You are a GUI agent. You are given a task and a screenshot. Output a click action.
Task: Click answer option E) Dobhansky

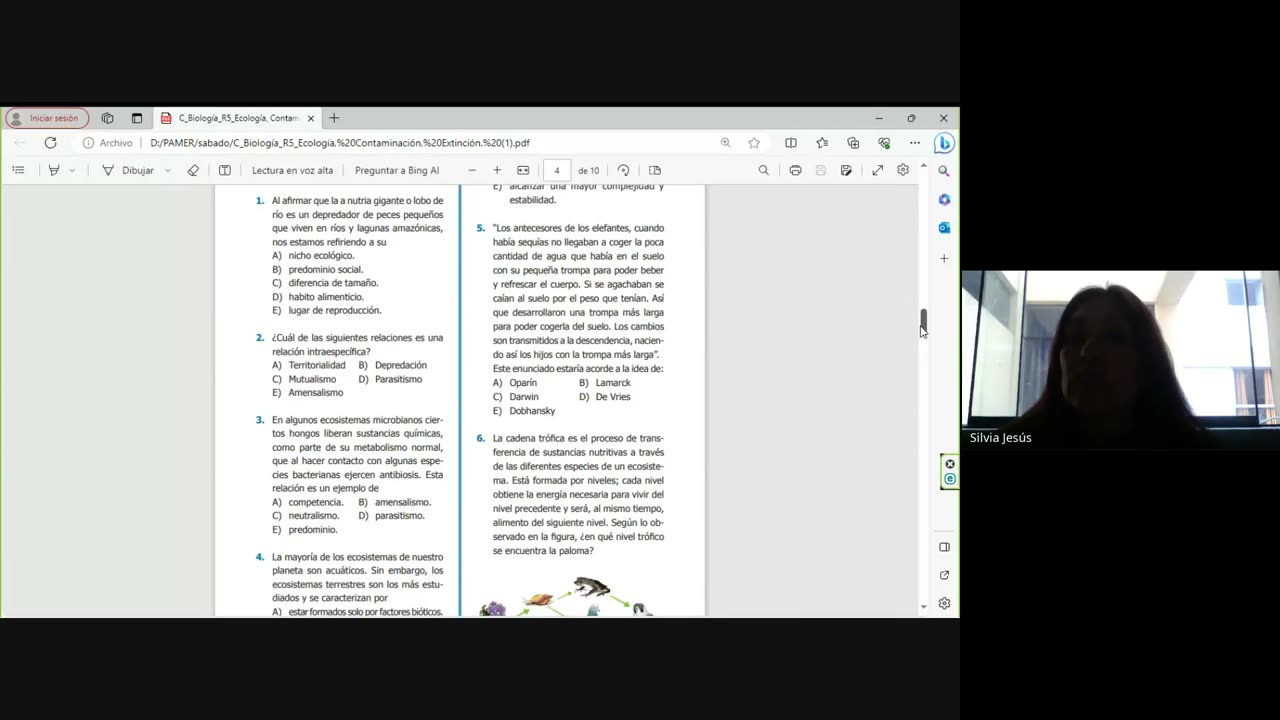click(524, 411)
